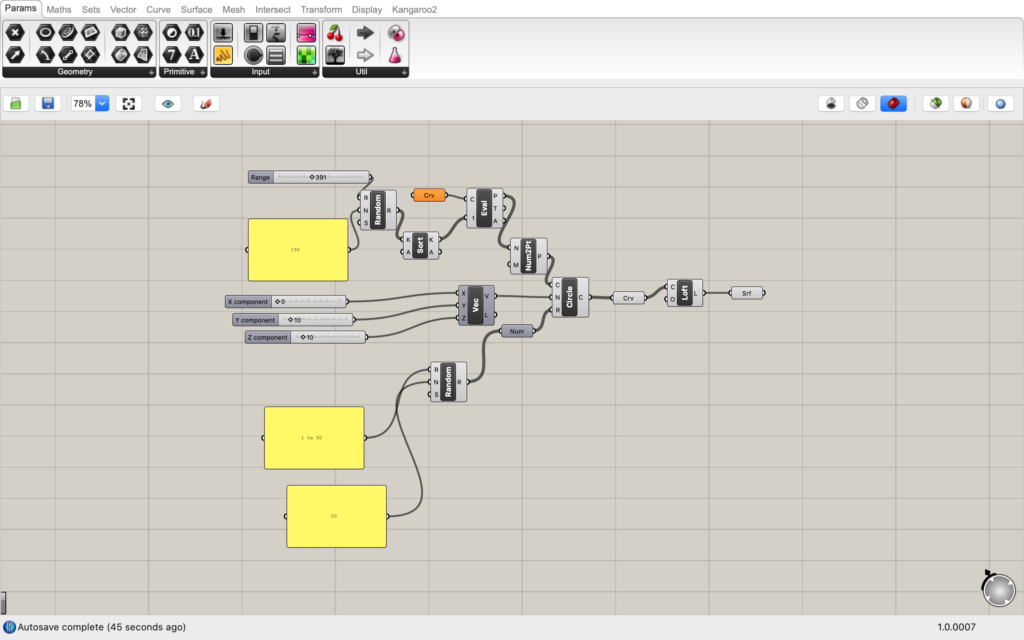Screen dimensions: 1024x640
Task: Select the Srf output parameter
Action: (746, 293)
